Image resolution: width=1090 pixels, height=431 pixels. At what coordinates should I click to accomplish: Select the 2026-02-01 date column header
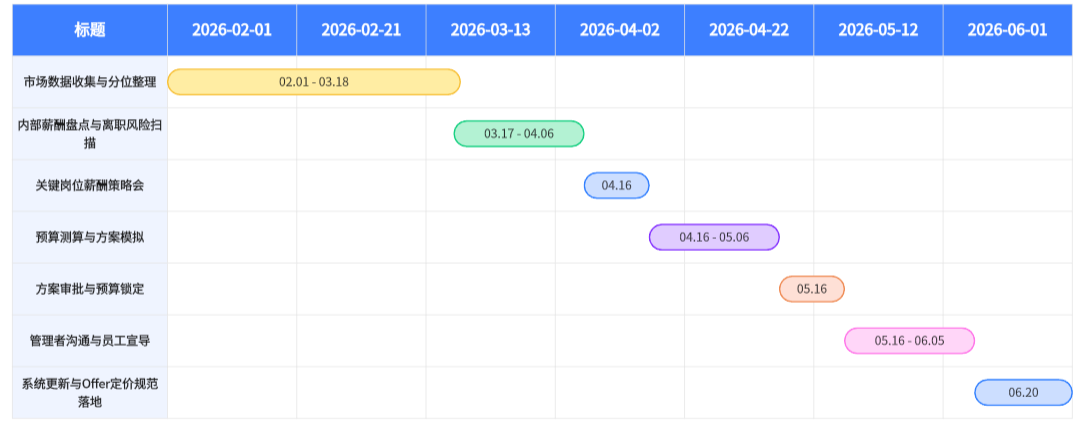232,30
